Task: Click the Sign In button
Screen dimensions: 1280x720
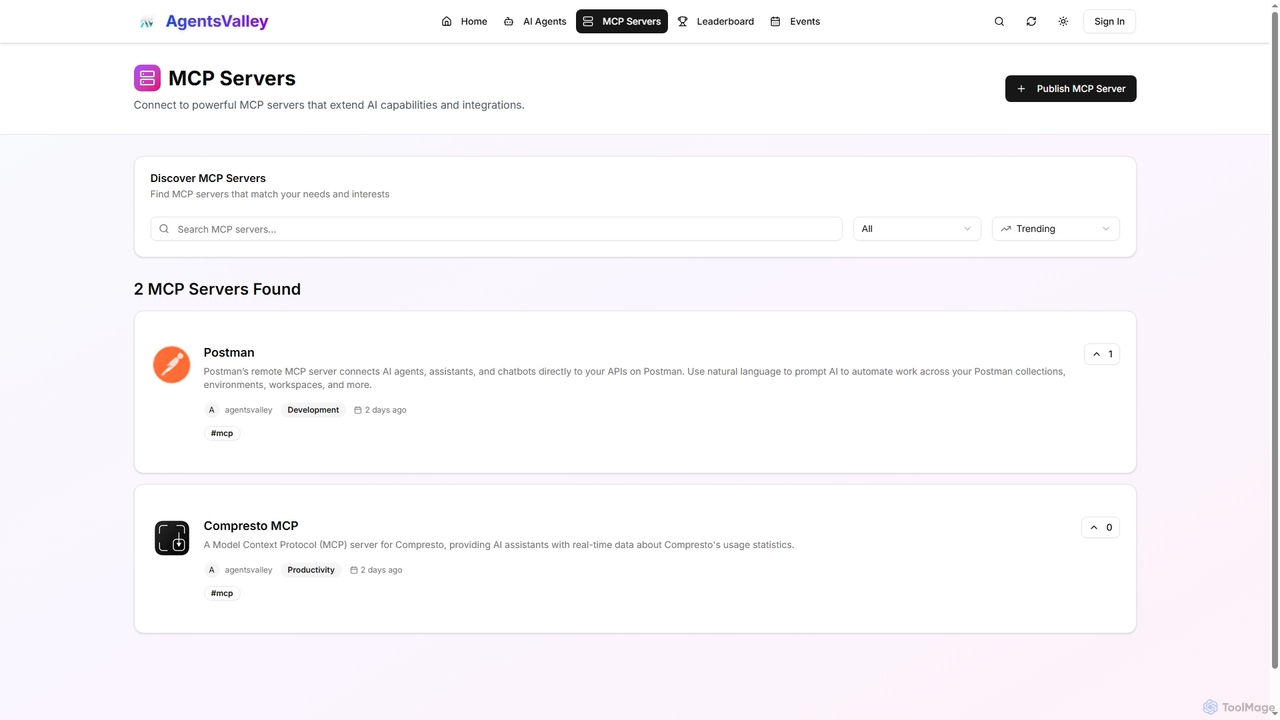Action: click(x=1109, y=21)
